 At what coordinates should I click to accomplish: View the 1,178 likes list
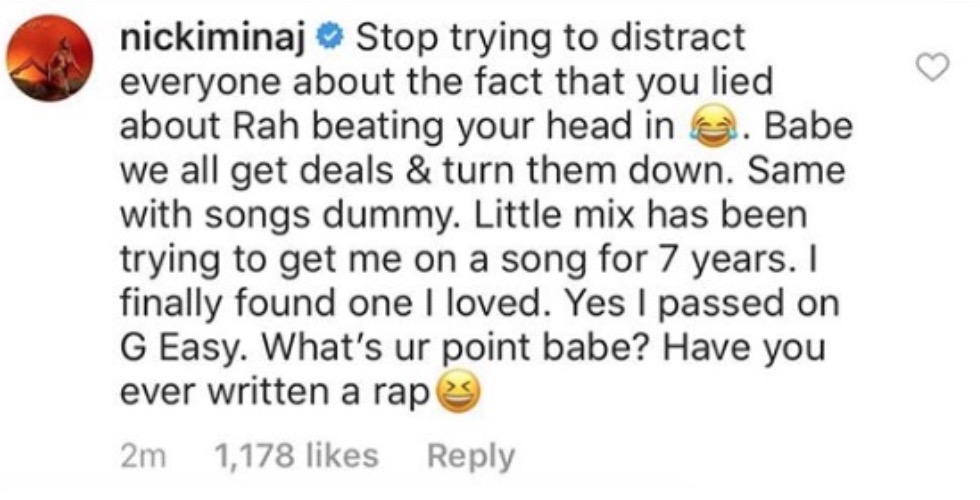pyautogui.click(x=296, y=456)
